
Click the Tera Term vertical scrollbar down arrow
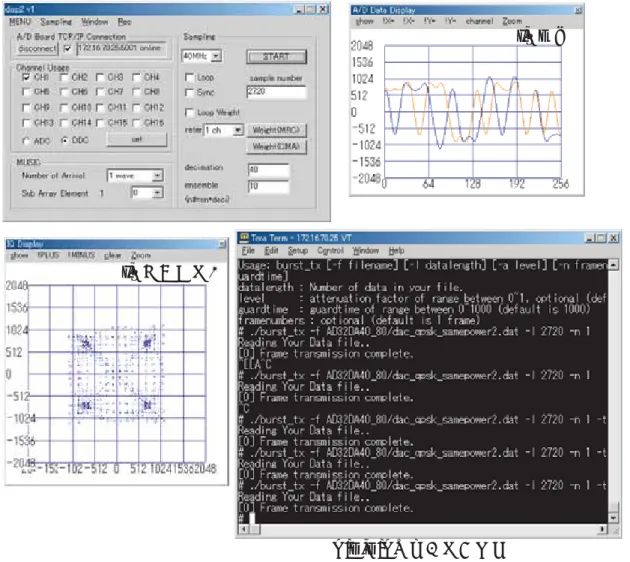pos(613,518)
